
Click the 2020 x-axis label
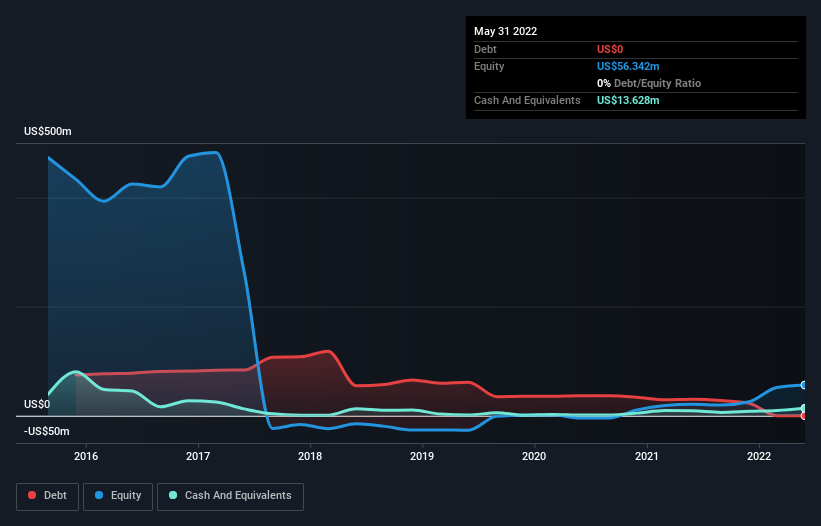pyautogui.click(x=534, y=456)
